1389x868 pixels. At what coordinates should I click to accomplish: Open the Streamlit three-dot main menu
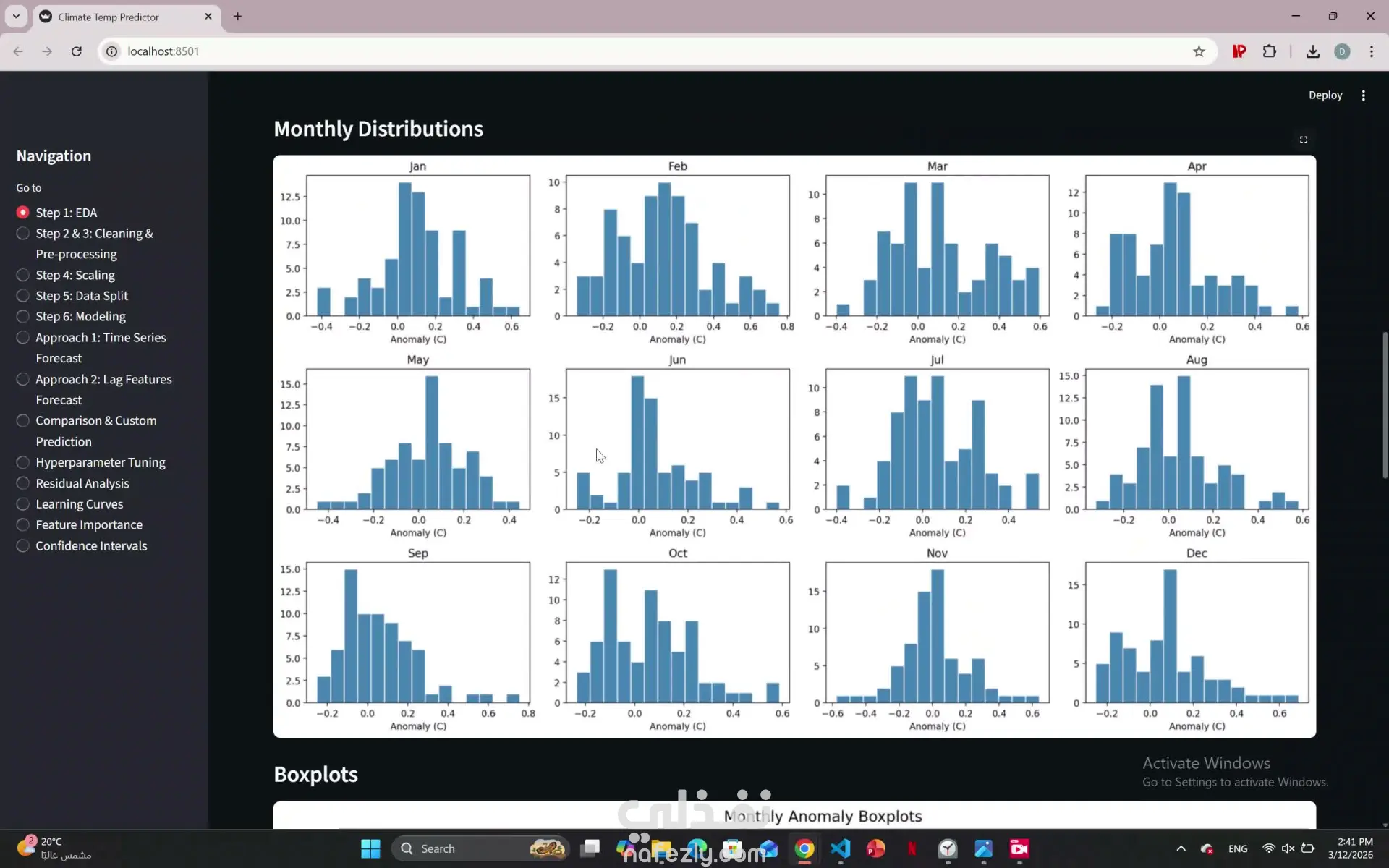click(1363, 95)
